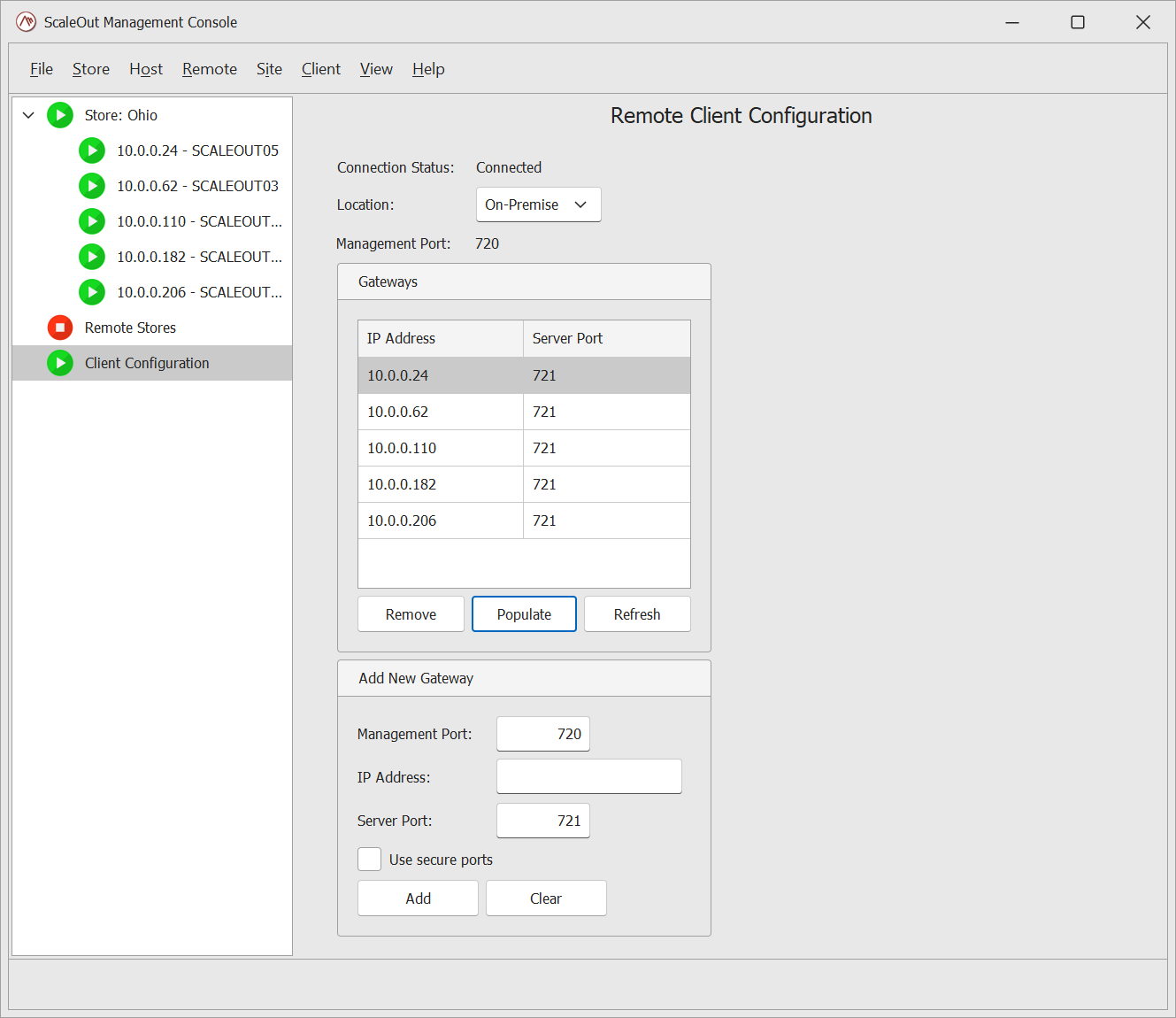Viewport: 1176px width, 1018px height.
Task: Select gateway row 10.0.0.206
Action: (x=524, y=521)
